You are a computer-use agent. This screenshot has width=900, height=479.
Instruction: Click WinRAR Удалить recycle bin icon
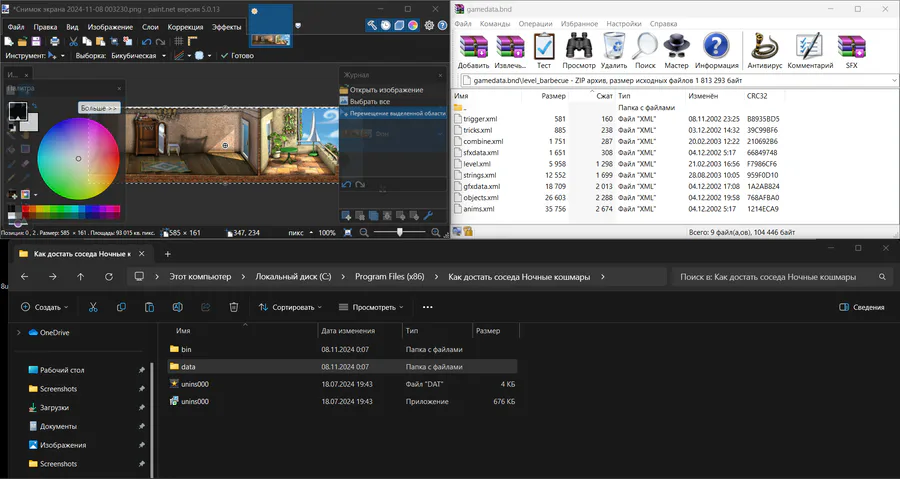click(x=614, y=51)
